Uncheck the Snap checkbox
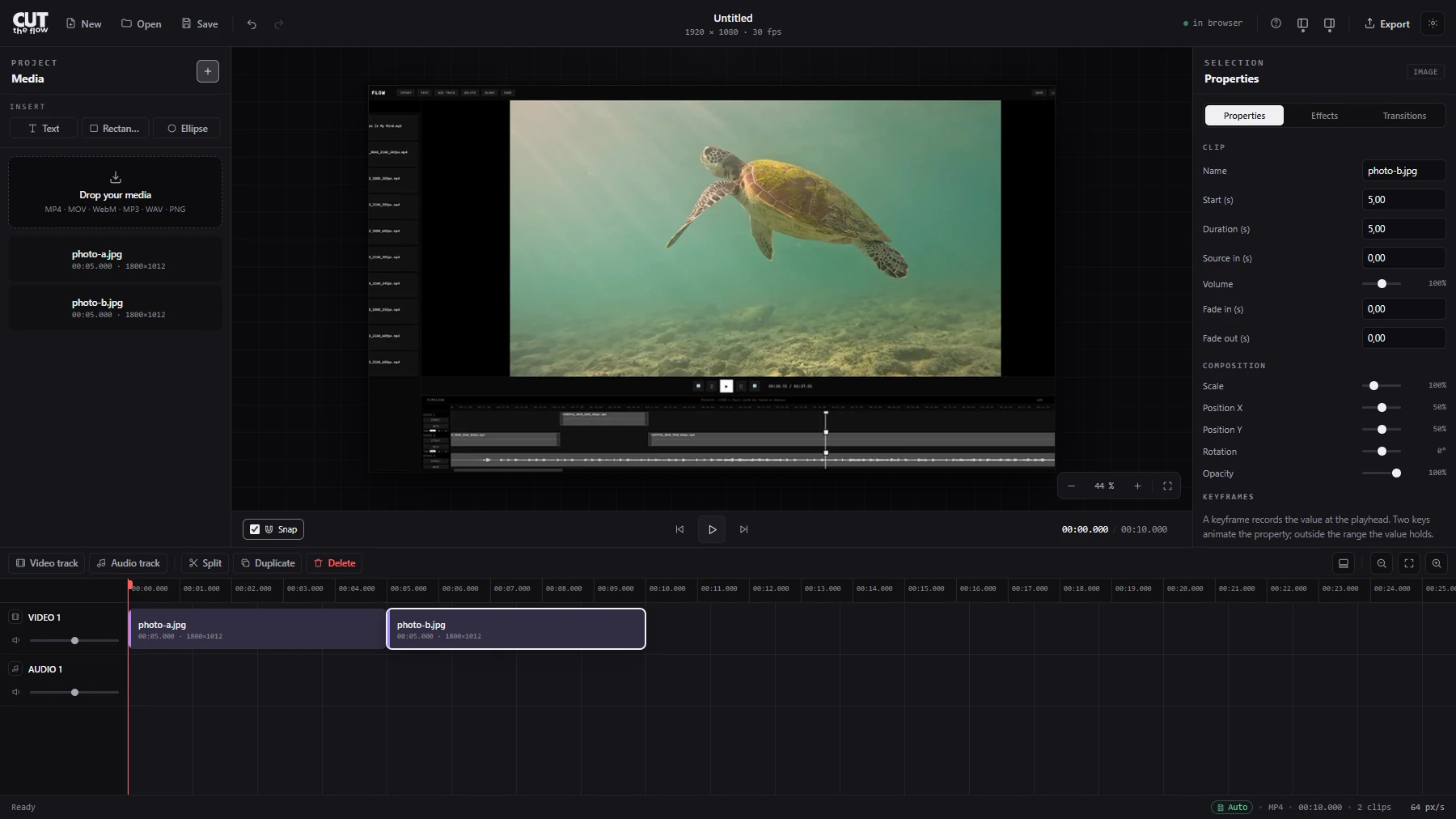 click(255, 529)
